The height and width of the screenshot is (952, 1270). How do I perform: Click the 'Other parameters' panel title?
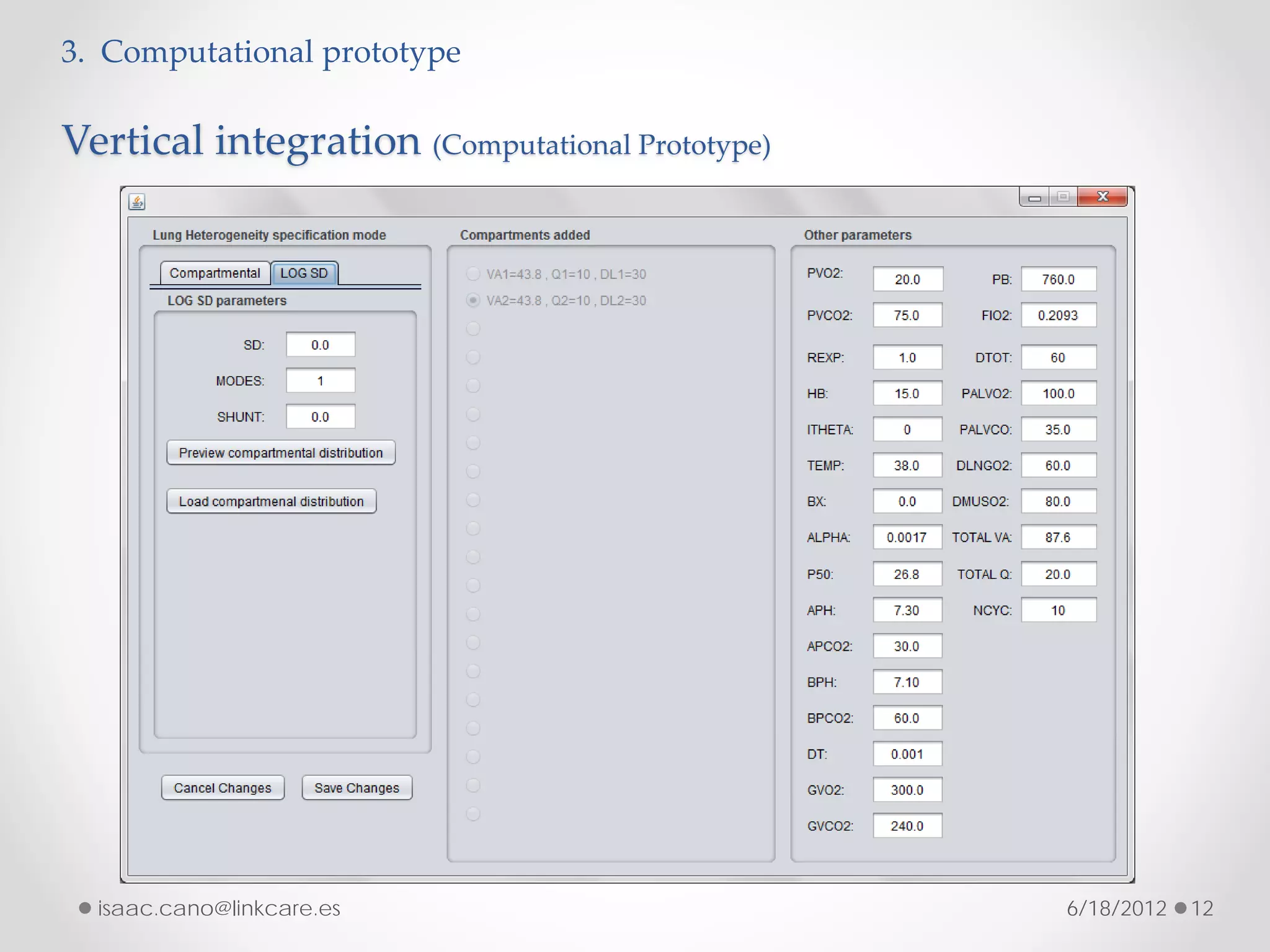pos(858,235)
